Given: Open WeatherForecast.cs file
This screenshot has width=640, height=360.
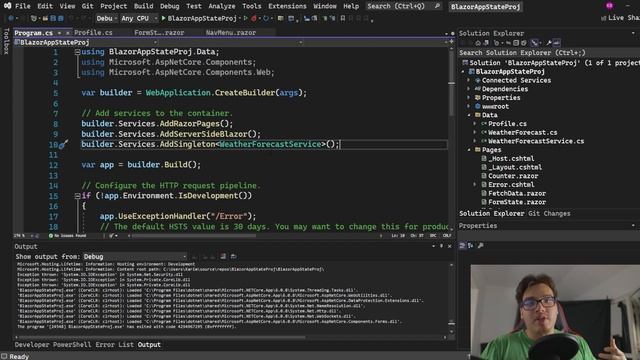Looking at the screenshot, I should [x=522, y=133].
